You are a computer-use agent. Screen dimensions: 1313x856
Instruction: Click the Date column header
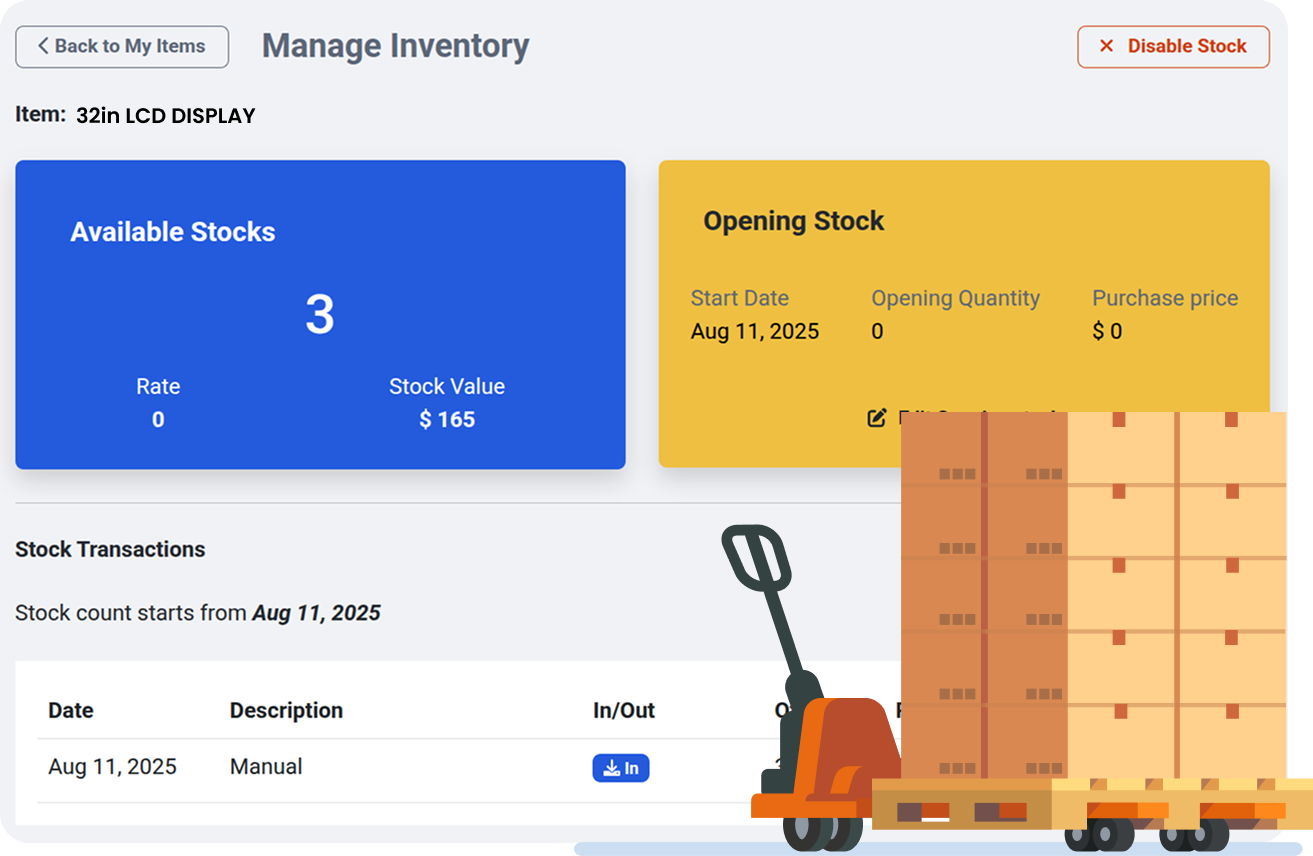[x=70, y=710]
